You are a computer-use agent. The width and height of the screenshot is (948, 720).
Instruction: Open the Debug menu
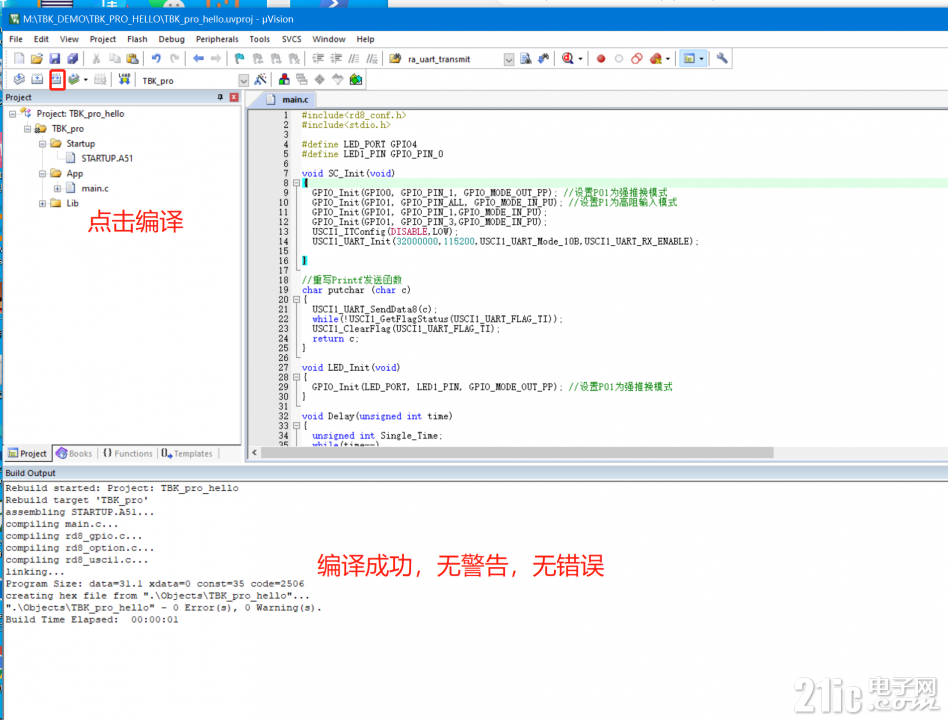coord(172,39)
